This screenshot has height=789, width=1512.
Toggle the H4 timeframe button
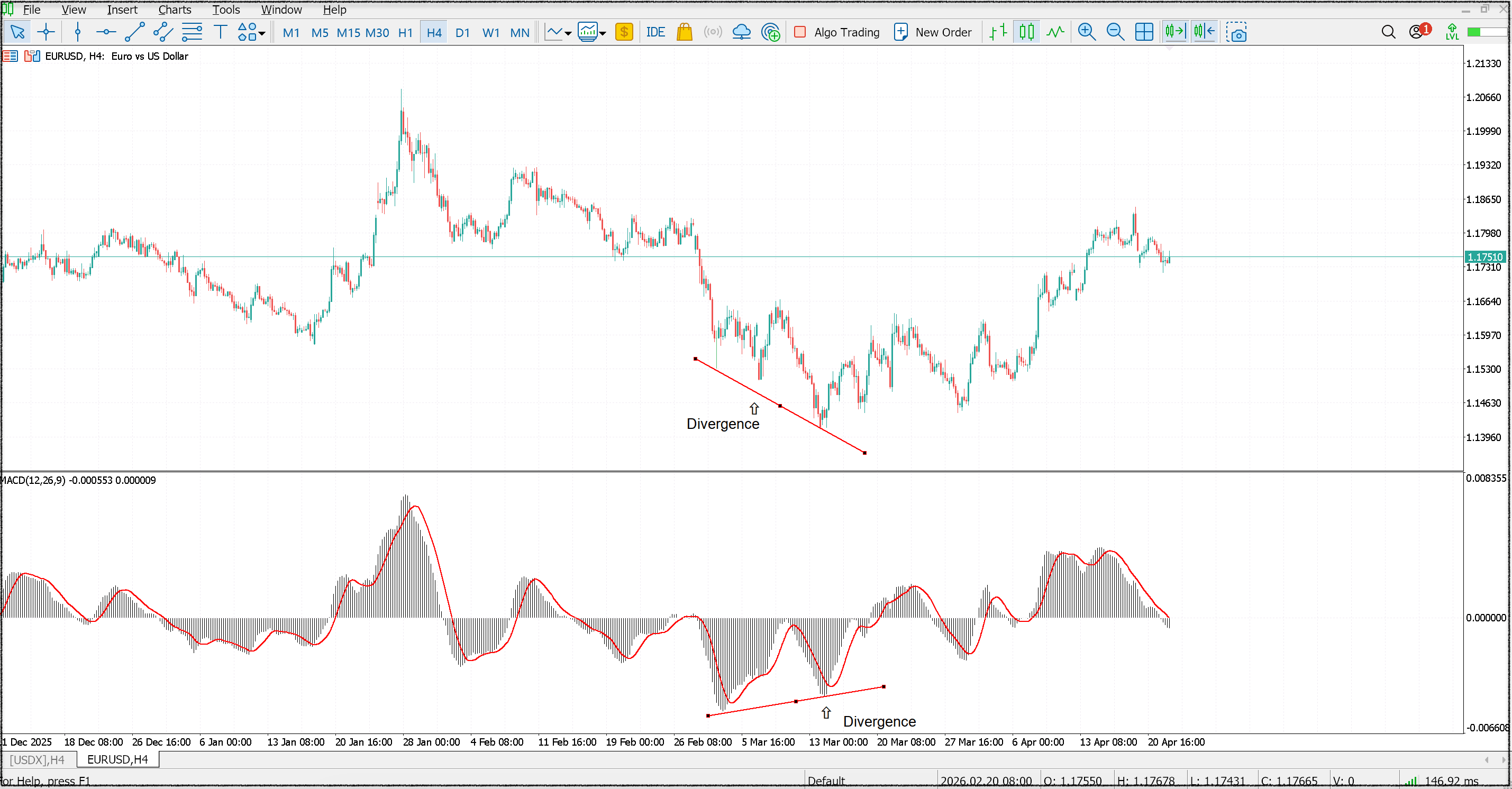(x=434, y=33)
